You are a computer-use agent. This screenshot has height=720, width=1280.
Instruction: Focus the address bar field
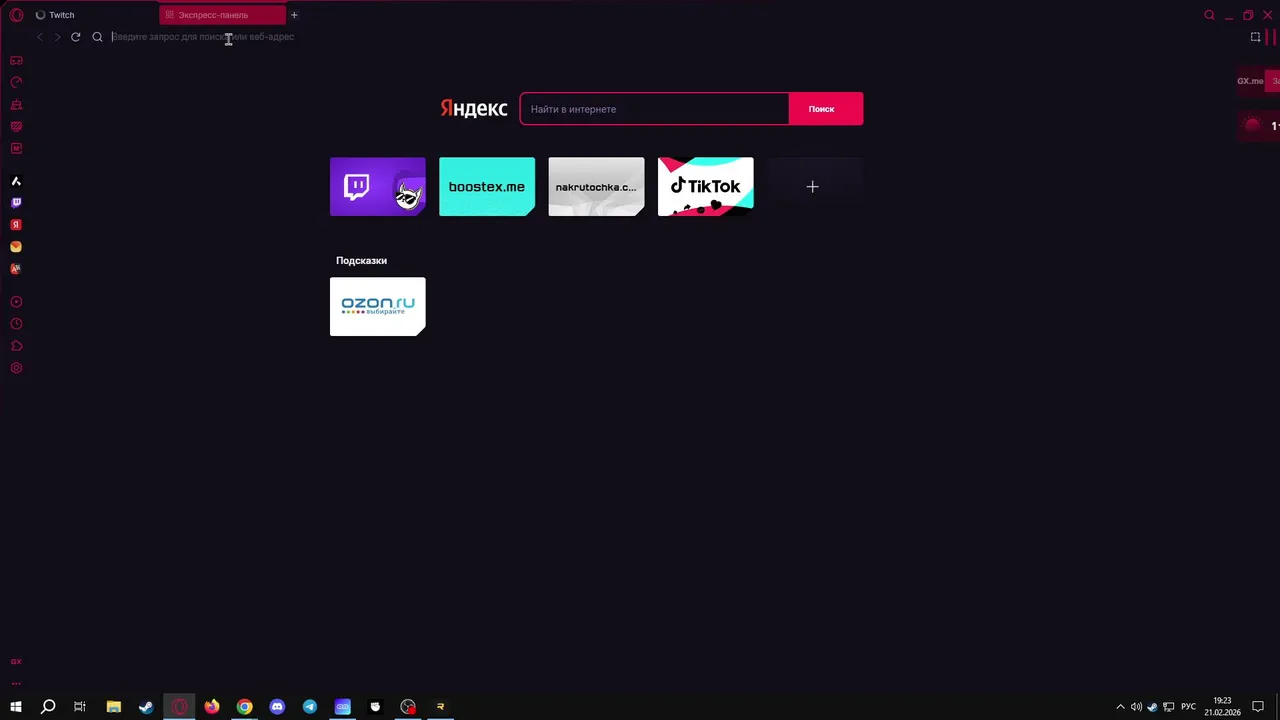coord(670,37)
